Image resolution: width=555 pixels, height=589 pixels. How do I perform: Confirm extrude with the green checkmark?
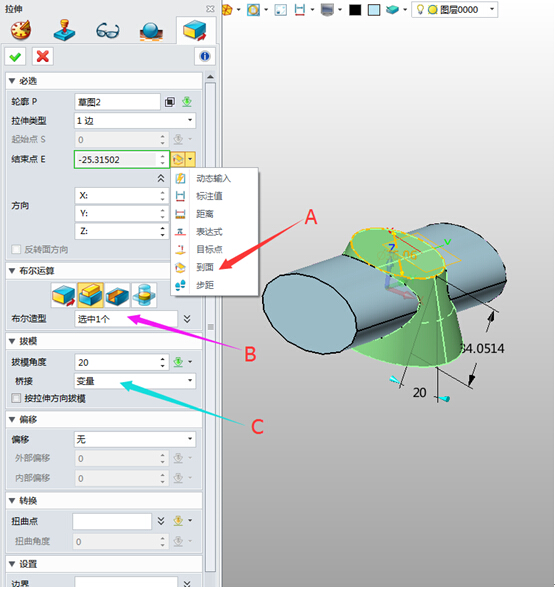pyautogui.click(x=15, y=57)
